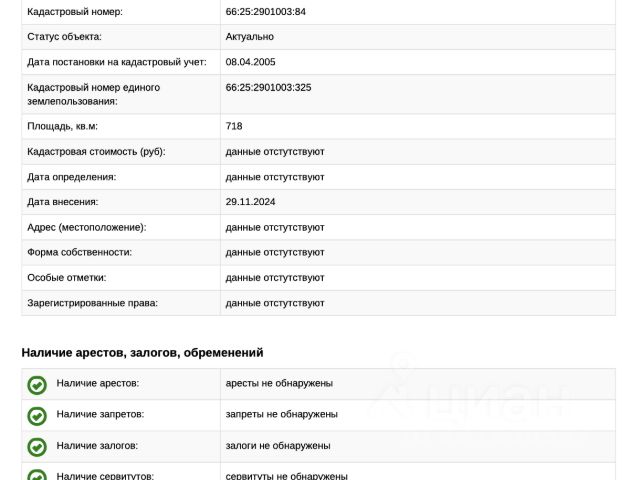The image size is (640, 480).
Task: Click green checkmark beside Наличие арестов
Action: (x=37, y=384)
